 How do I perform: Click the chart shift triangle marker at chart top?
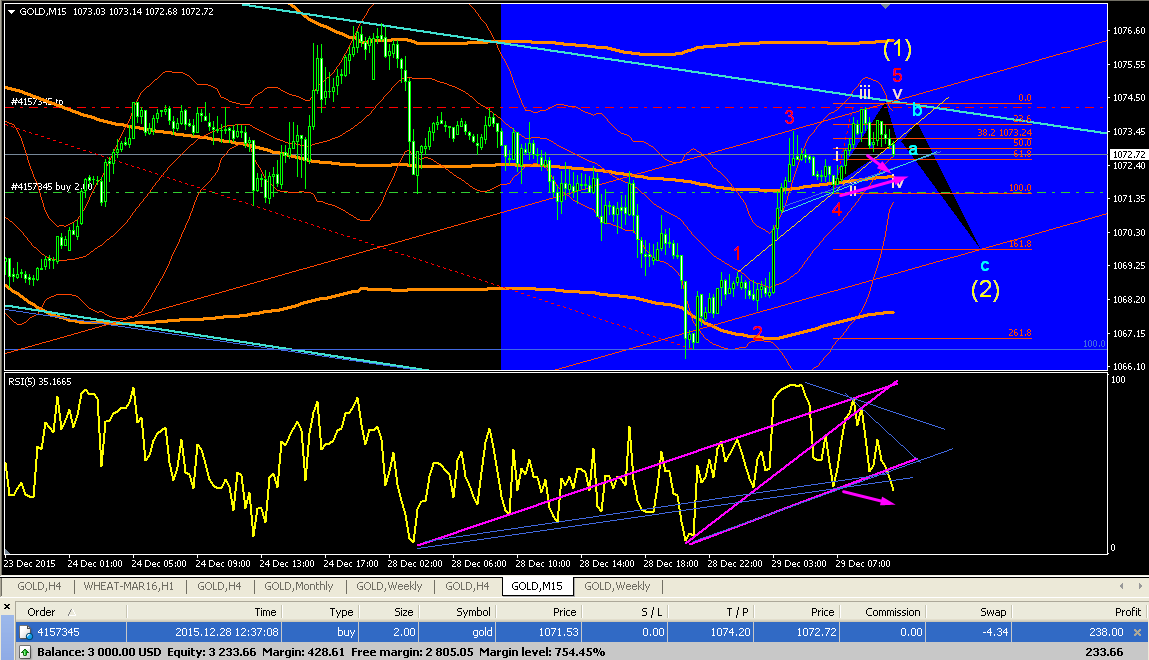(886, 6)
